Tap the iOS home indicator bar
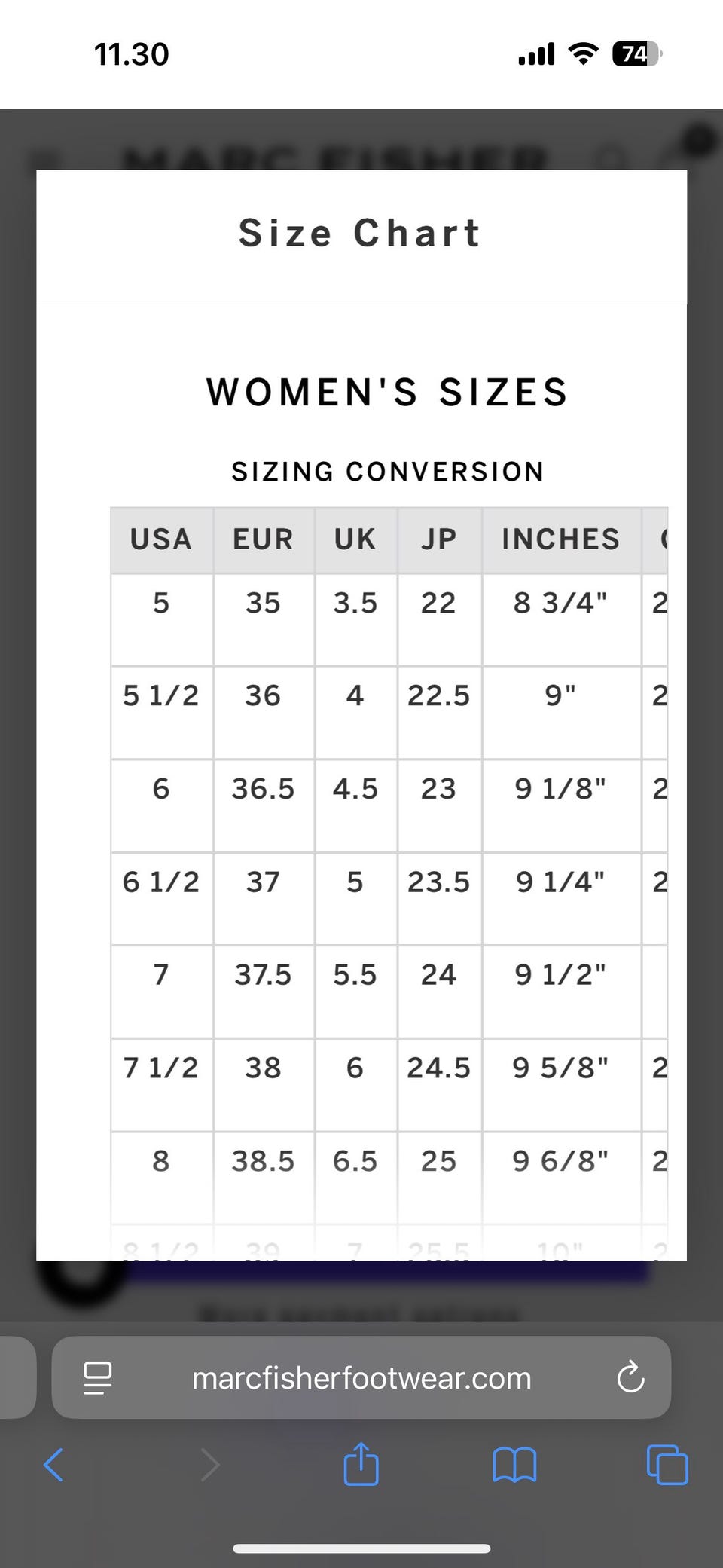 coord(361,1548)
